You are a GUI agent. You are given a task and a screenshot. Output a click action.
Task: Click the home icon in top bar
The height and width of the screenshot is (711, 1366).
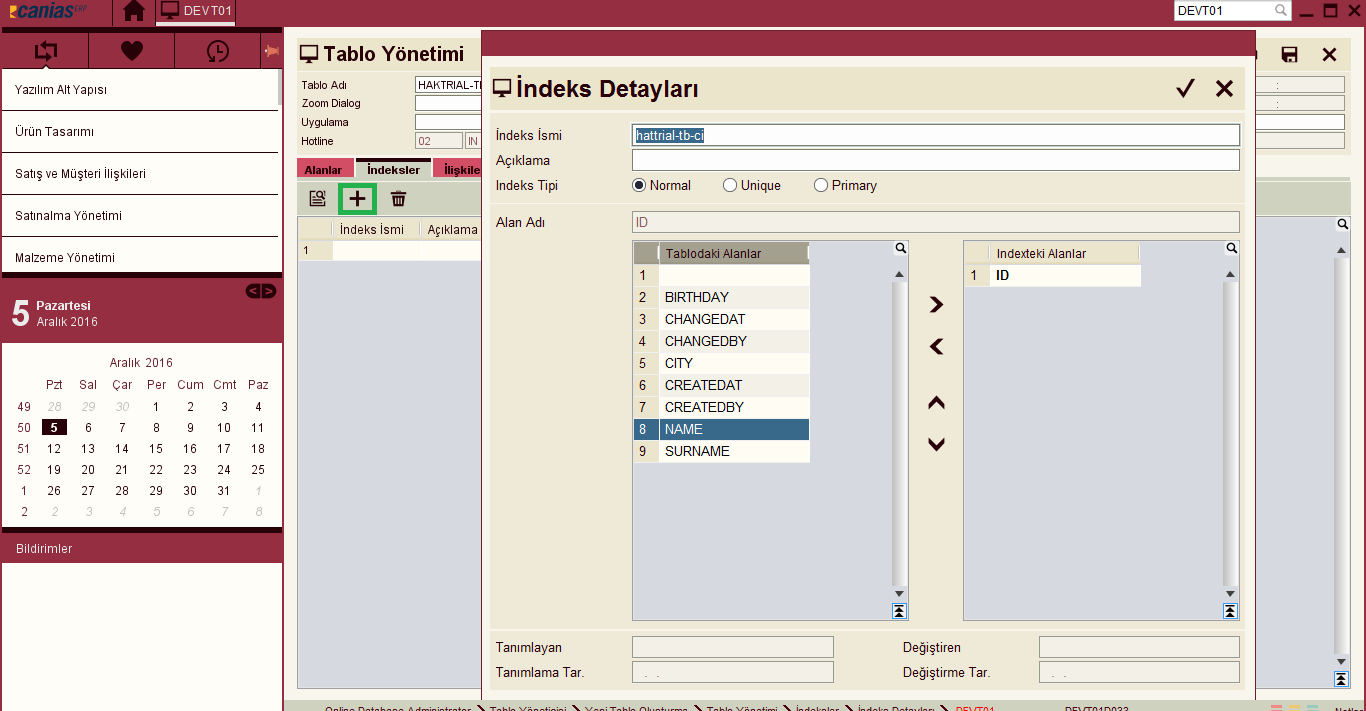tap(134, 12)
